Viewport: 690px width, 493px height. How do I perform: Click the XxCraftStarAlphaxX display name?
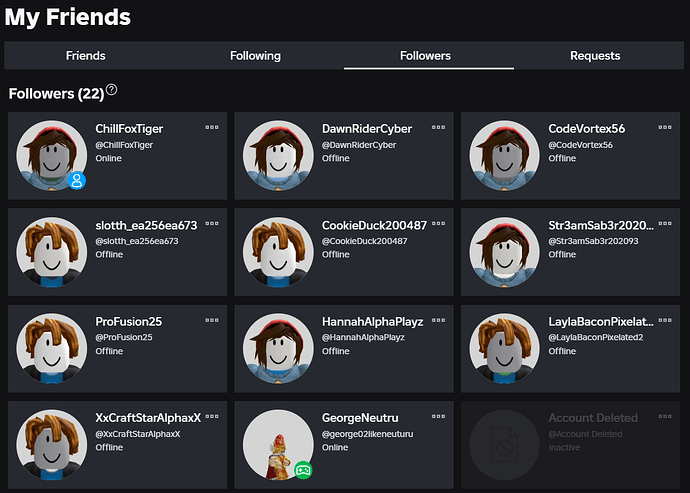(x=148, y=418)
